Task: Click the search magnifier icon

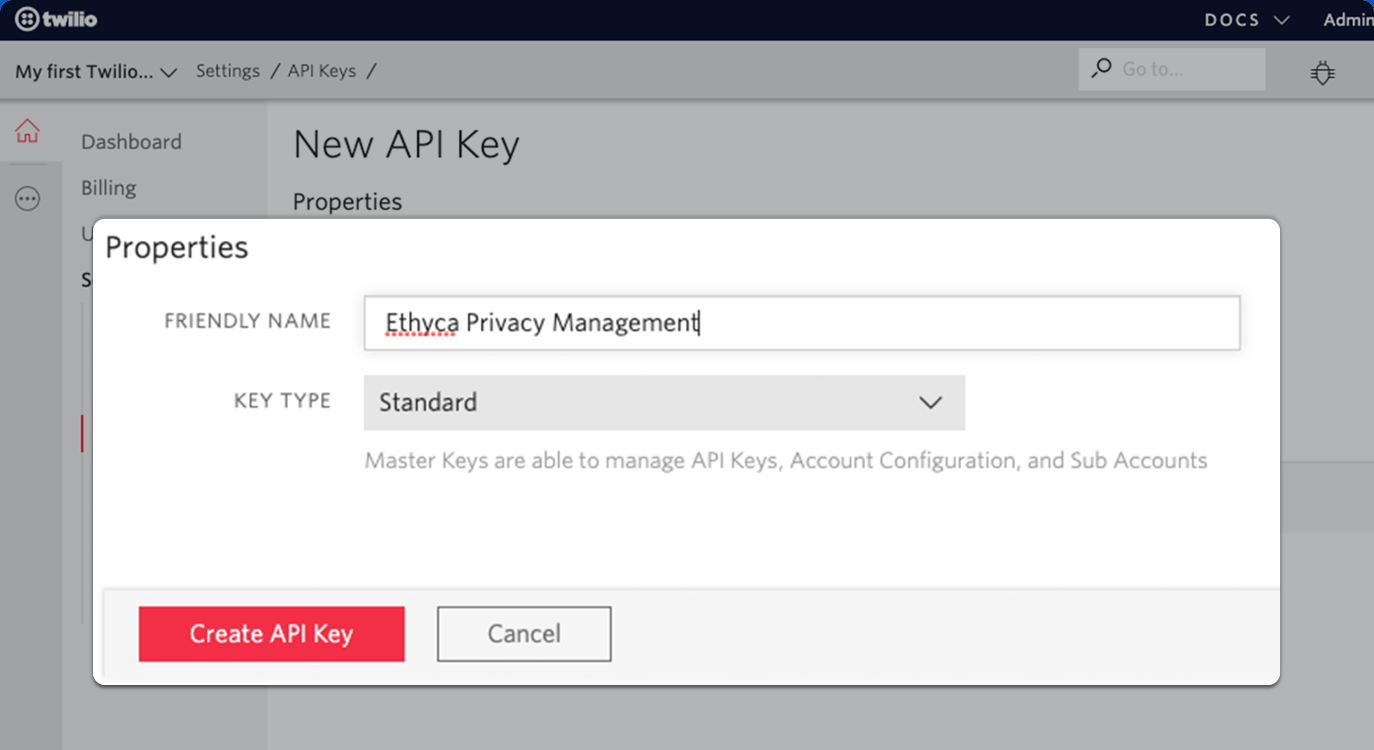Action: tap(1101, 68)
